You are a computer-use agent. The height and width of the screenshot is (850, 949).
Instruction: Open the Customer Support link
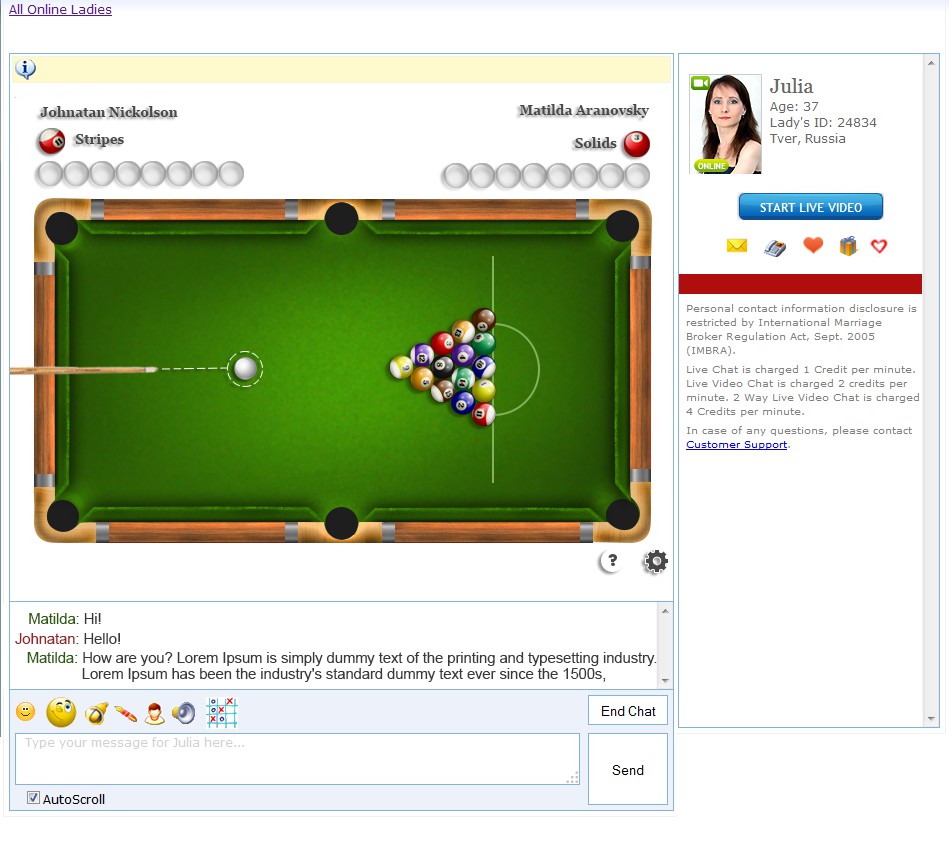point(737,444)
